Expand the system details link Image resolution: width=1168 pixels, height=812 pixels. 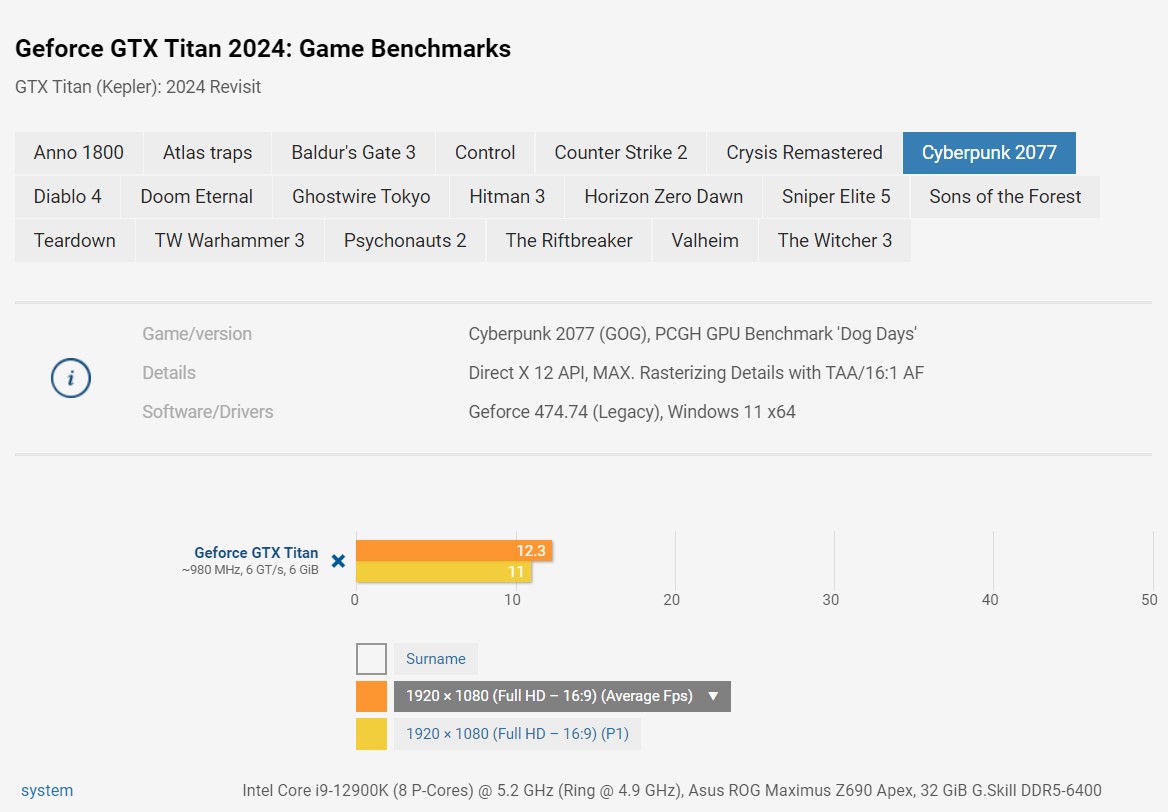(47, 790)
